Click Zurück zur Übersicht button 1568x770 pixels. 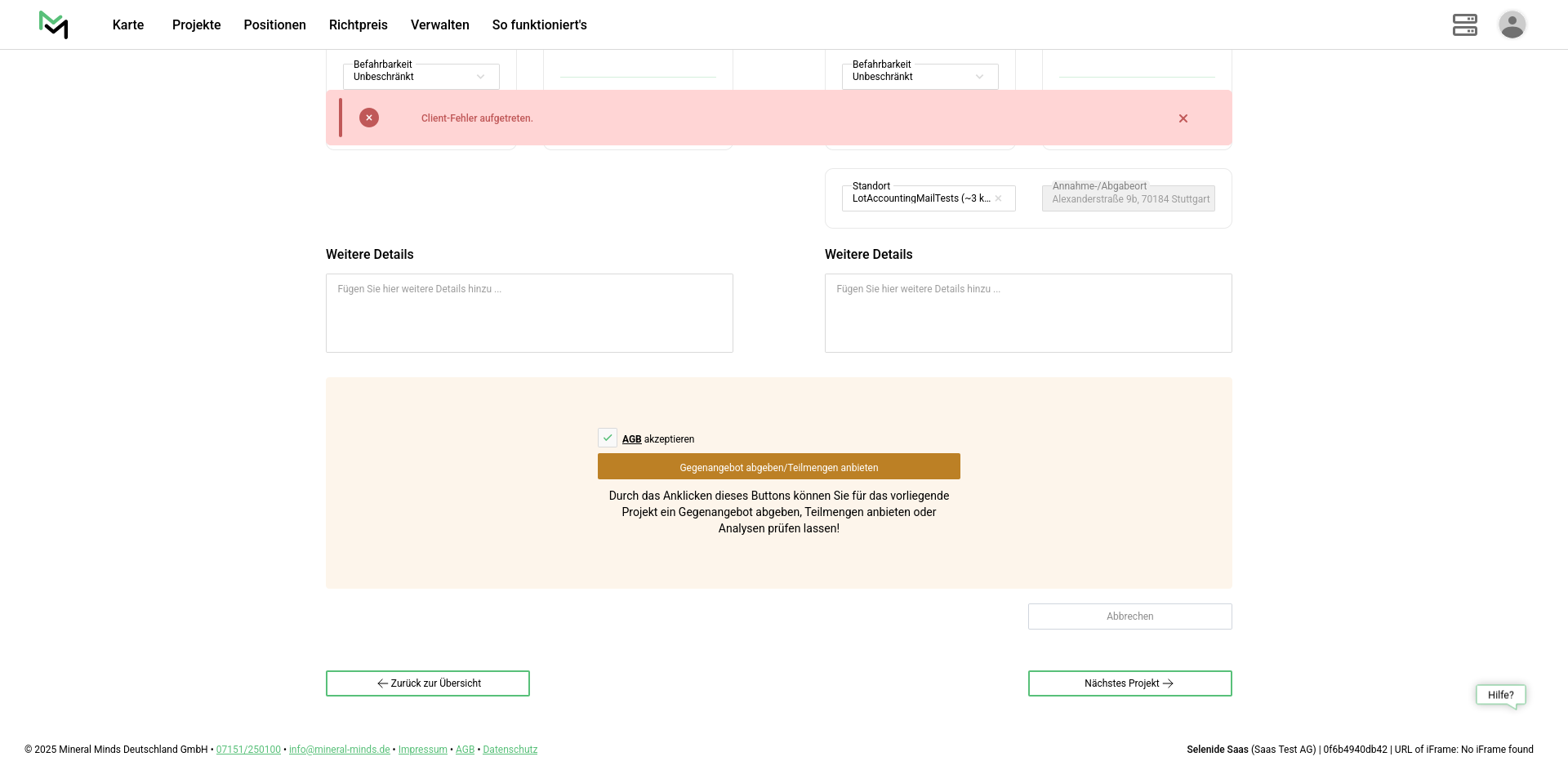(x=427, y=683)
